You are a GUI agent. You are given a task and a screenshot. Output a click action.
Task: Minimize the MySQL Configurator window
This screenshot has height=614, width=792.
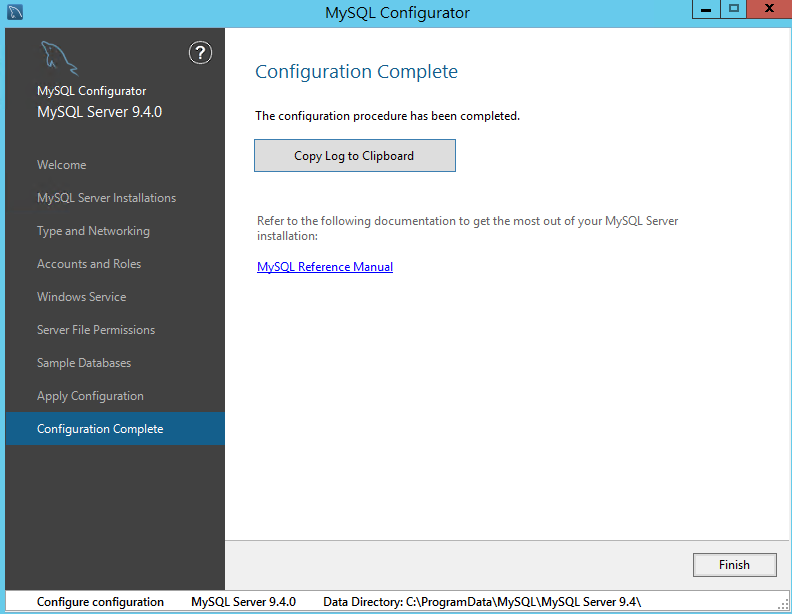pyautogui.click(x=706, y=9)
